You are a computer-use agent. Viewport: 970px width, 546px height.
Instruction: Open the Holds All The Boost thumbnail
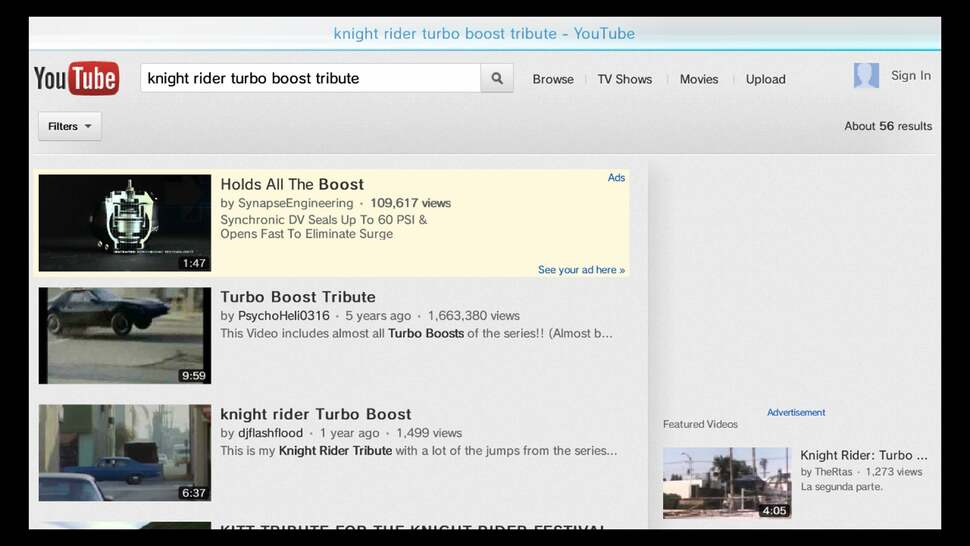125,223
